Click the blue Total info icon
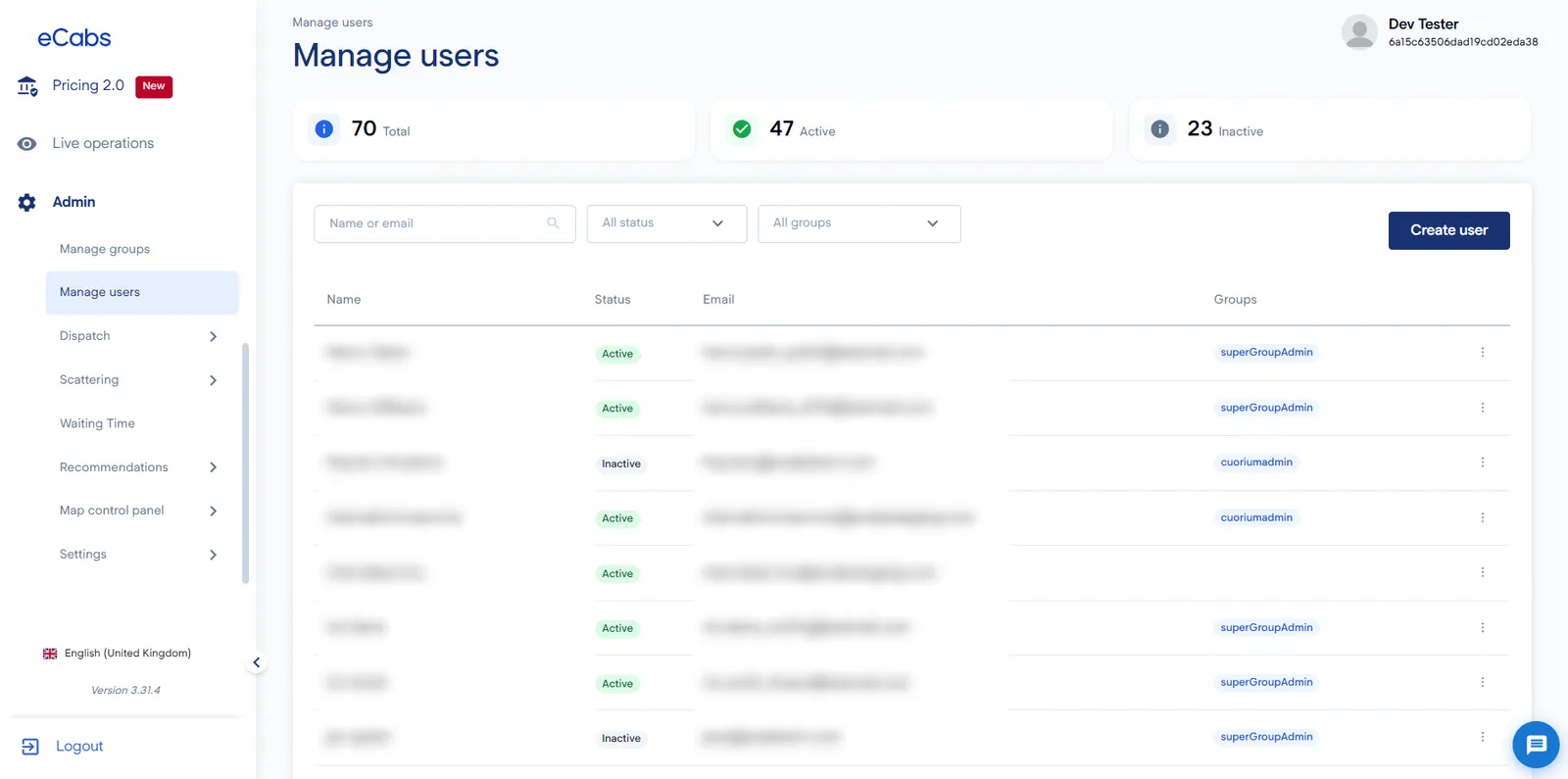The width and height of the screenshot is (1568, 779). [x=324, y=129]
